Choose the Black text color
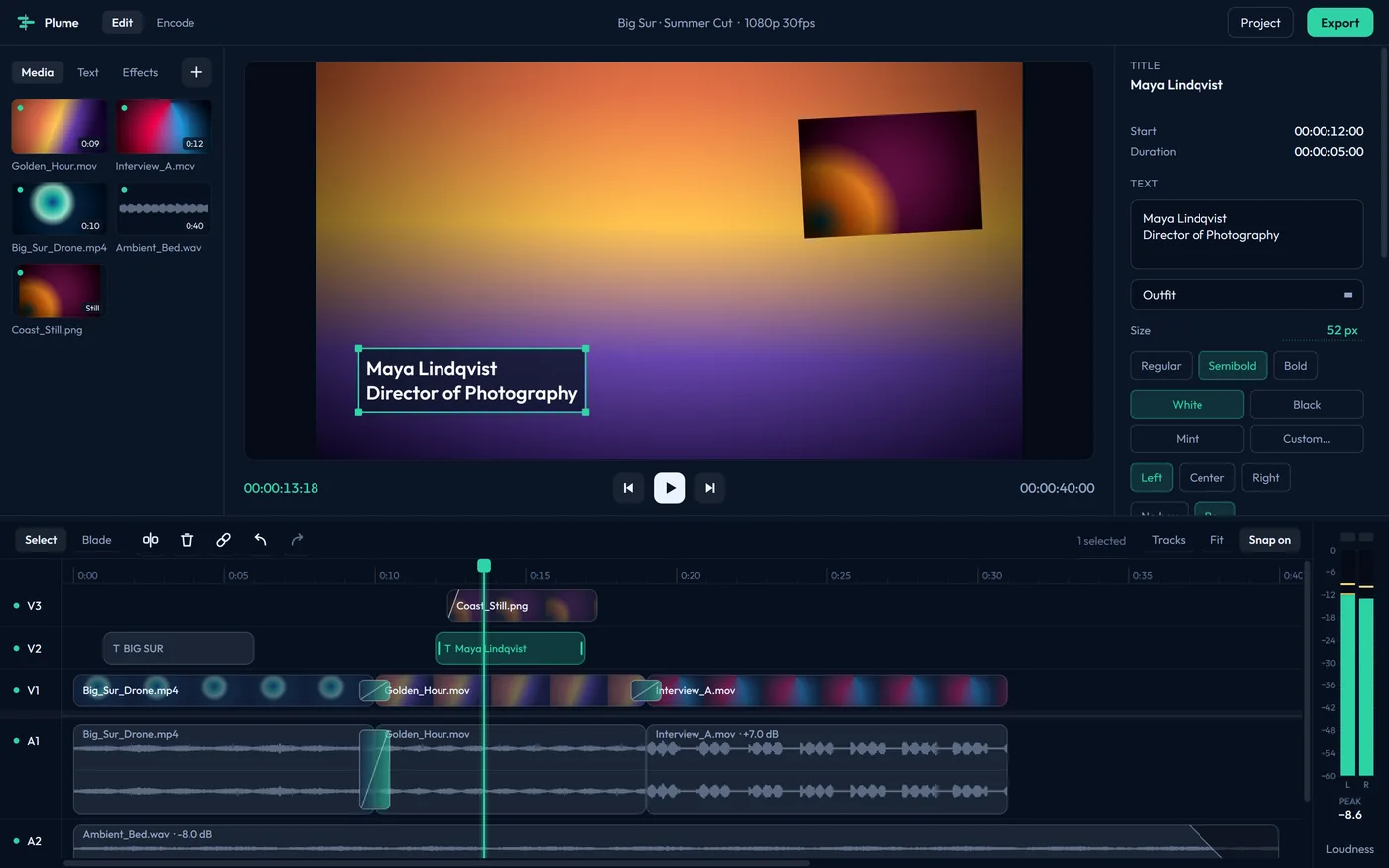Viewport: 1389px width, 868px height. click(x=1307, y=405)
